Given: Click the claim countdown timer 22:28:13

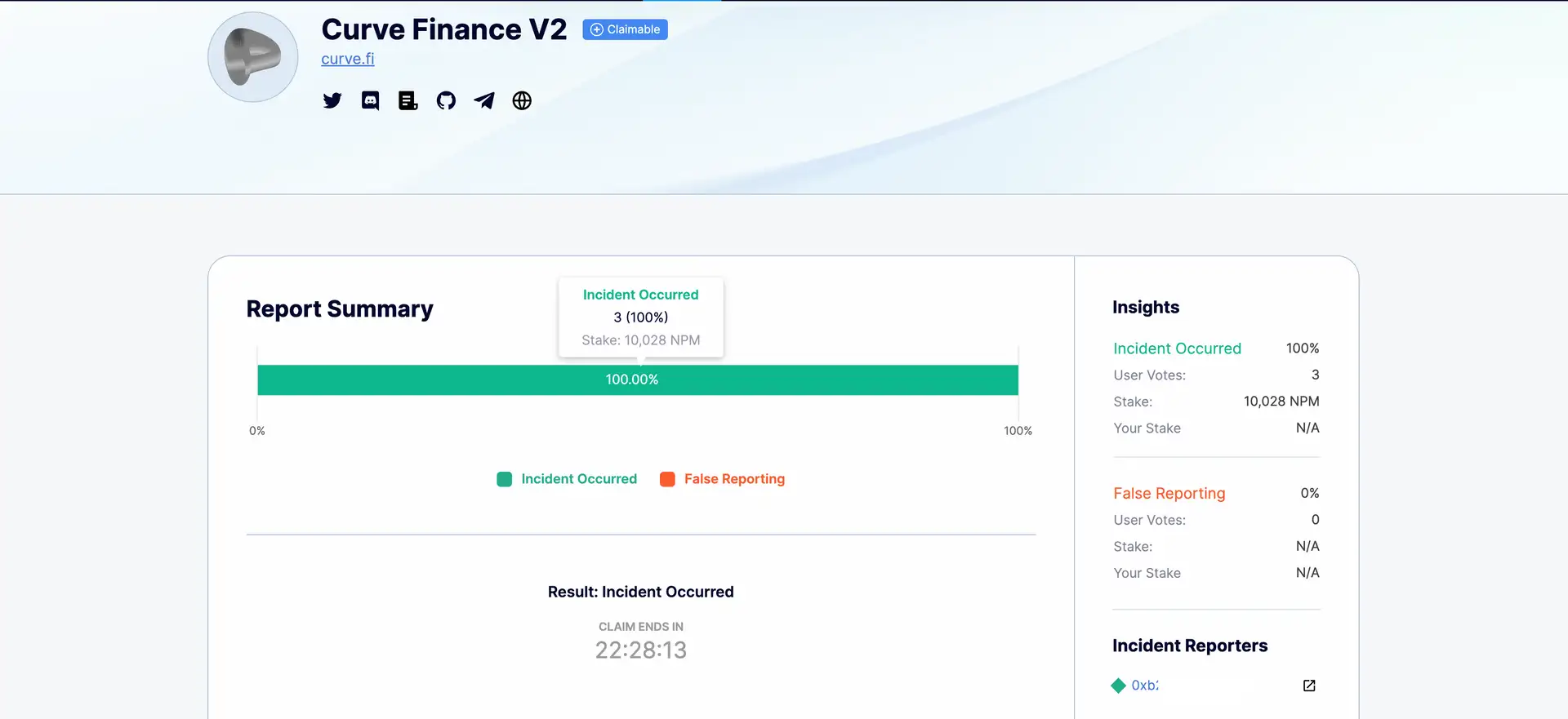Looking at the screenshot, I should point(641,650).
